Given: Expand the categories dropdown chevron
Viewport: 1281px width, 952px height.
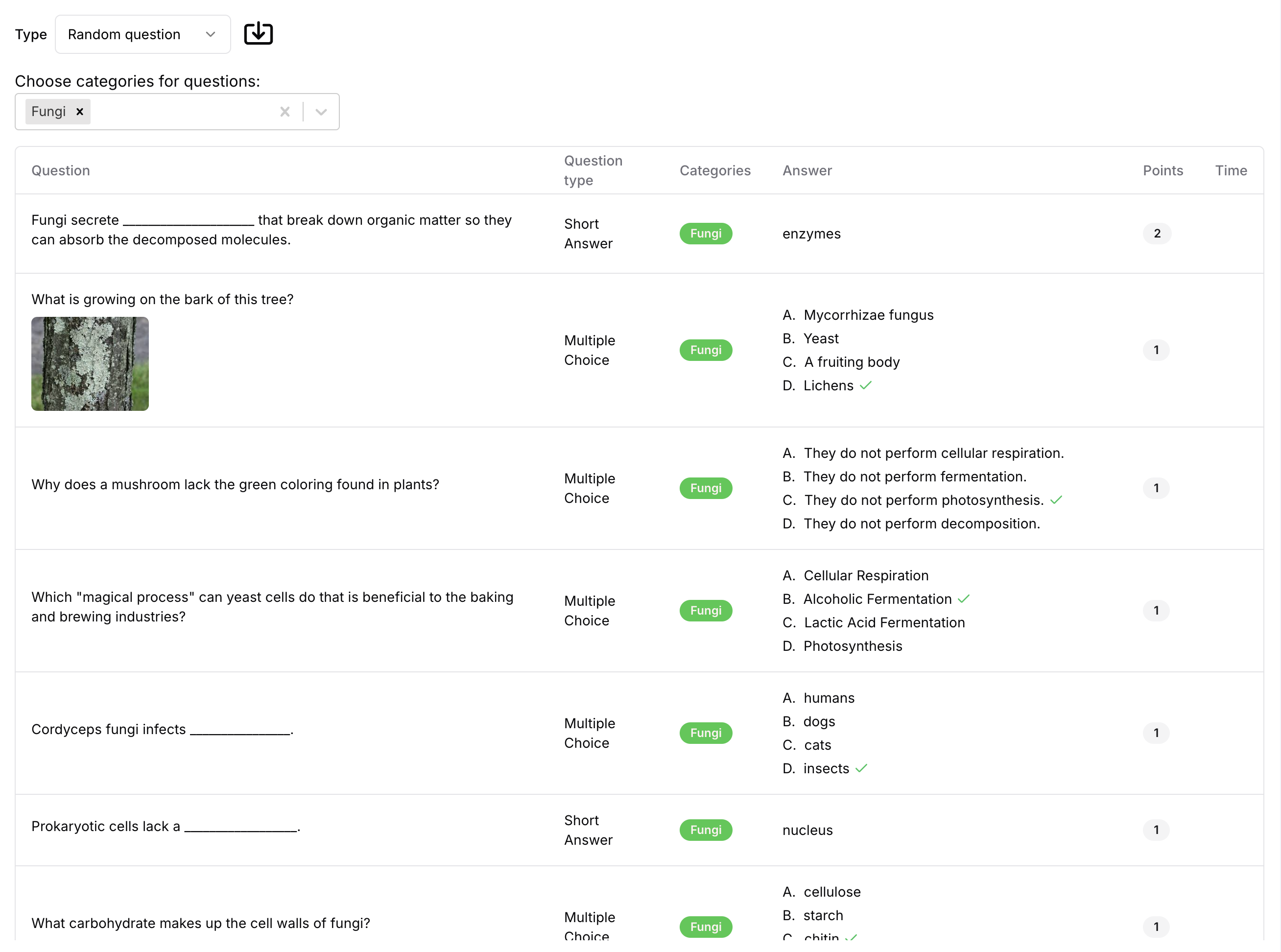Looking at the screenshot, I should (x=321, y=112).
